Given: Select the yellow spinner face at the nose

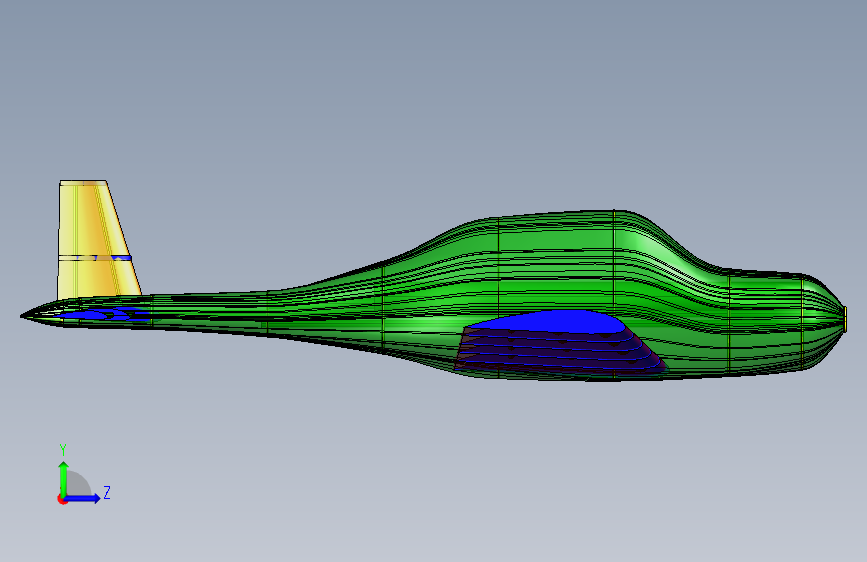Looking at the screenshot, I should tap(845, 319).
